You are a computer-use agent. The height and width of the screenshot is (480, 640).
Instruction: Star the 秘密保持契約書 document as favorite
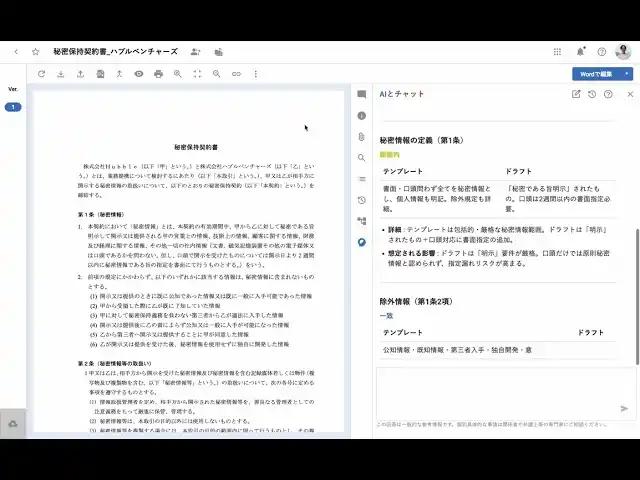(x=36, y=52)
